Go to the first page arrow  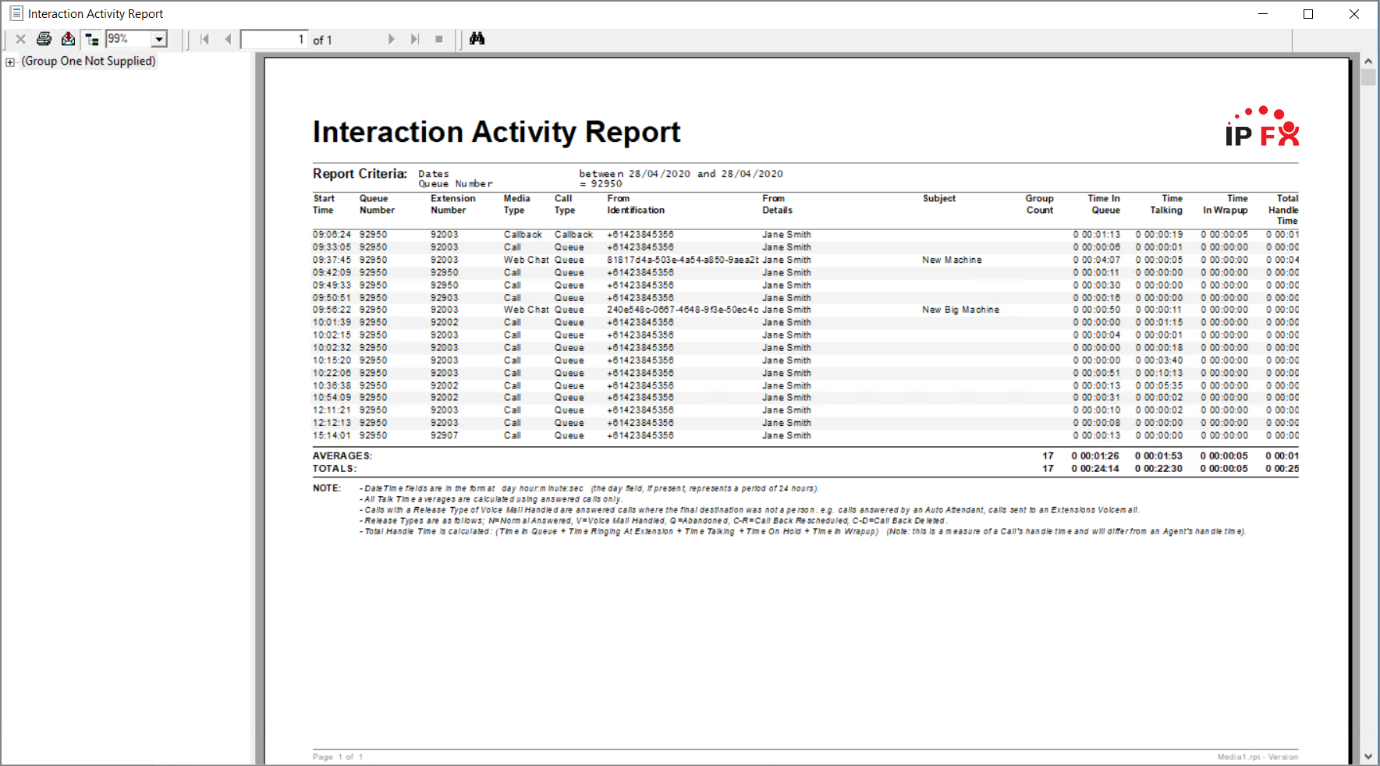click(x=205, y=39)
